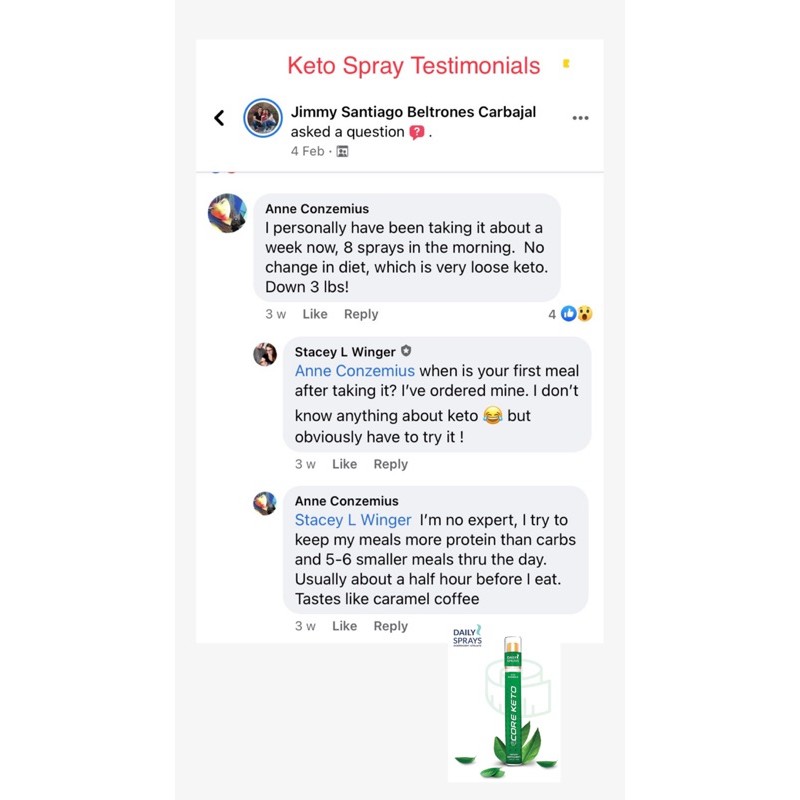This screenshot has width=800, height=800.
Task: View the thumbs-up reaction icon
Action: [x=568, y=314]
